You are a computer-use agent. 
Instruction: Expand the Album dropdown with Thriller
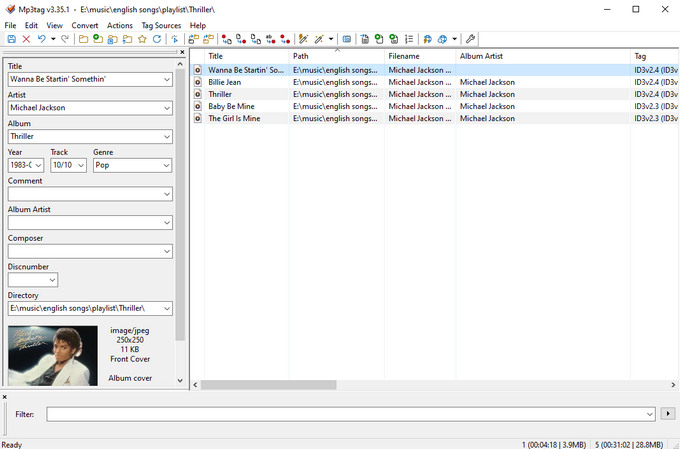point(167,137)
